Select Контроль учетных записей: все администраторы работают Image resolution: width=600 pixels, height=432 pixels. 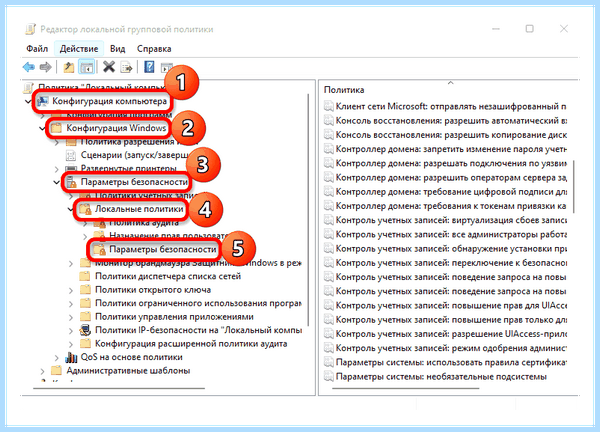(x=451, y=234)
